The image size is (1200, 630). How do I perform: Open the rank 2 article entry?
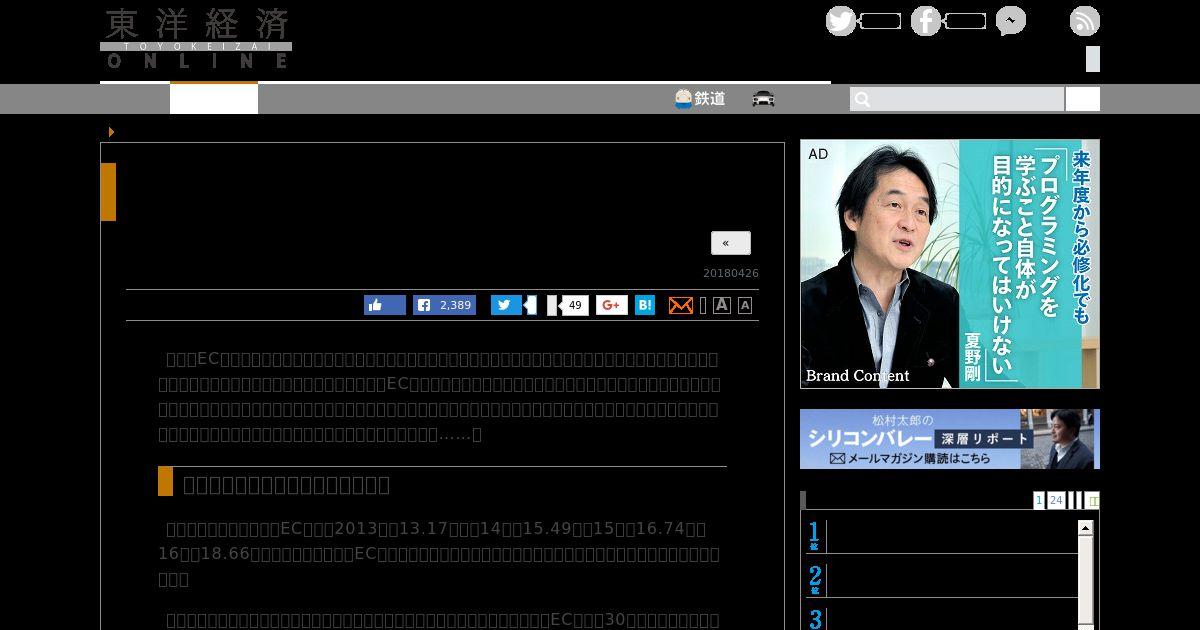click(942, 580)
